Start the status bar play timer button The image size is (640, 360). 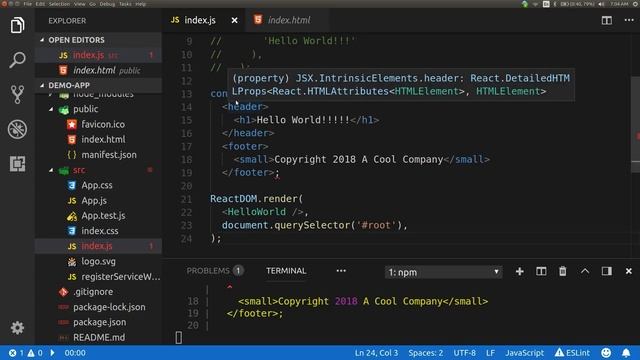pos(52,353)
